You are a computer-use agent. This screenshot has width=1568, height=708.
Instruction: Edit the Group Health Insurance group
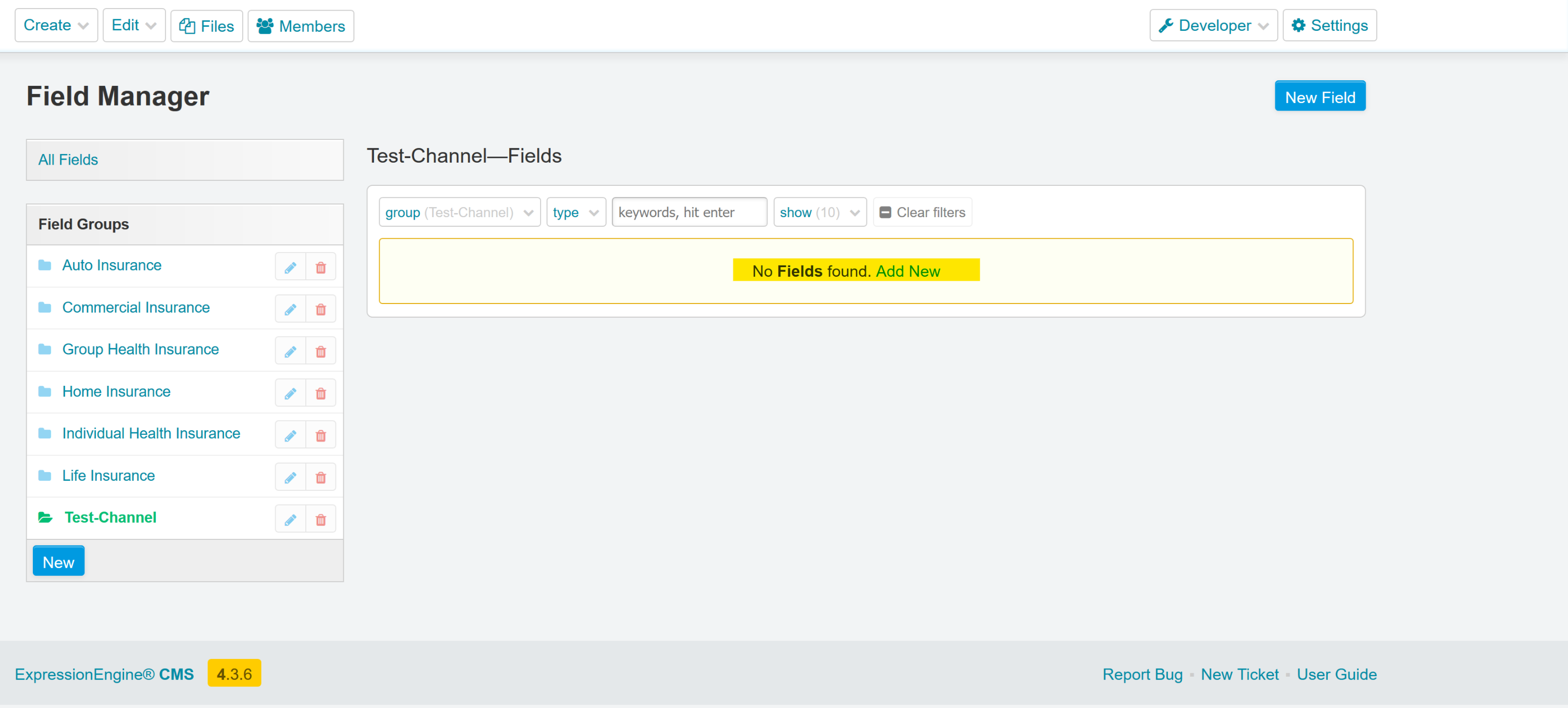pos(290,351)
